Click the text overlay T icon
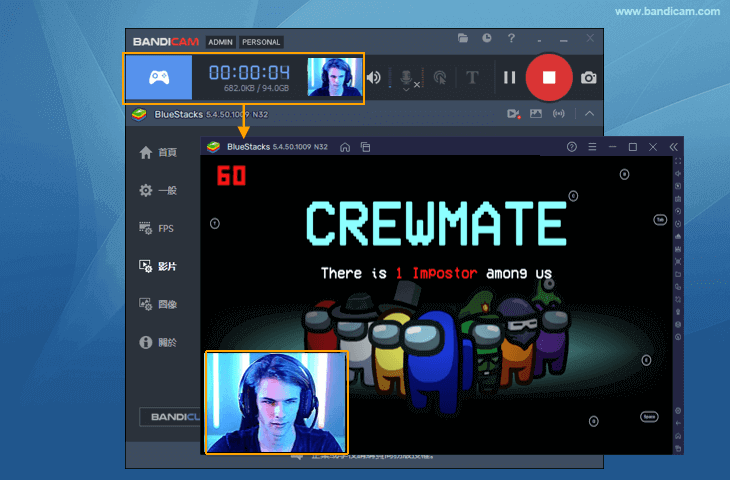The image size is (730, 480). click(473, 77)
